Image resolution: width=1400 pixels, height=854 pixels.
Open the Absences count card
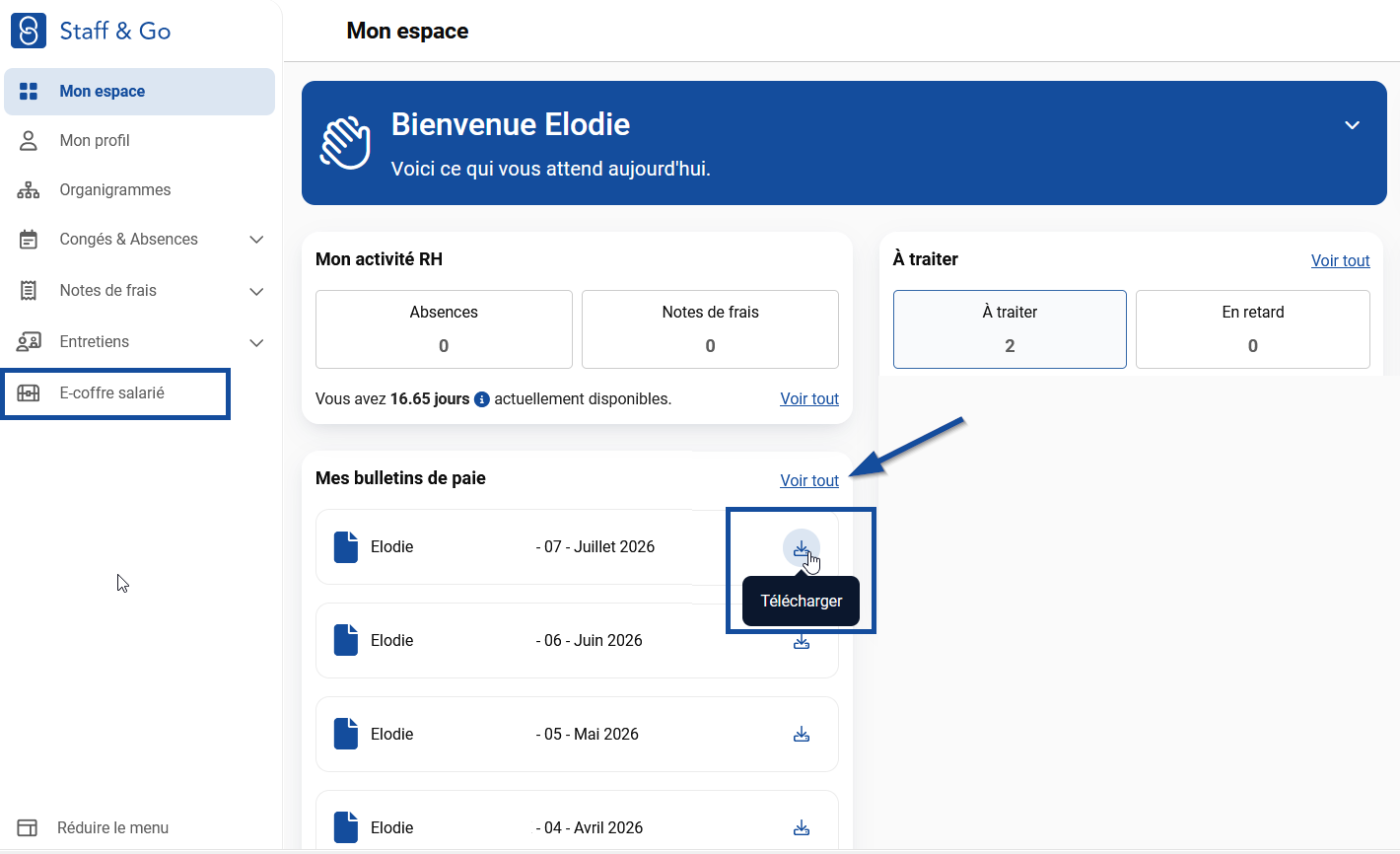click(444, 329)
